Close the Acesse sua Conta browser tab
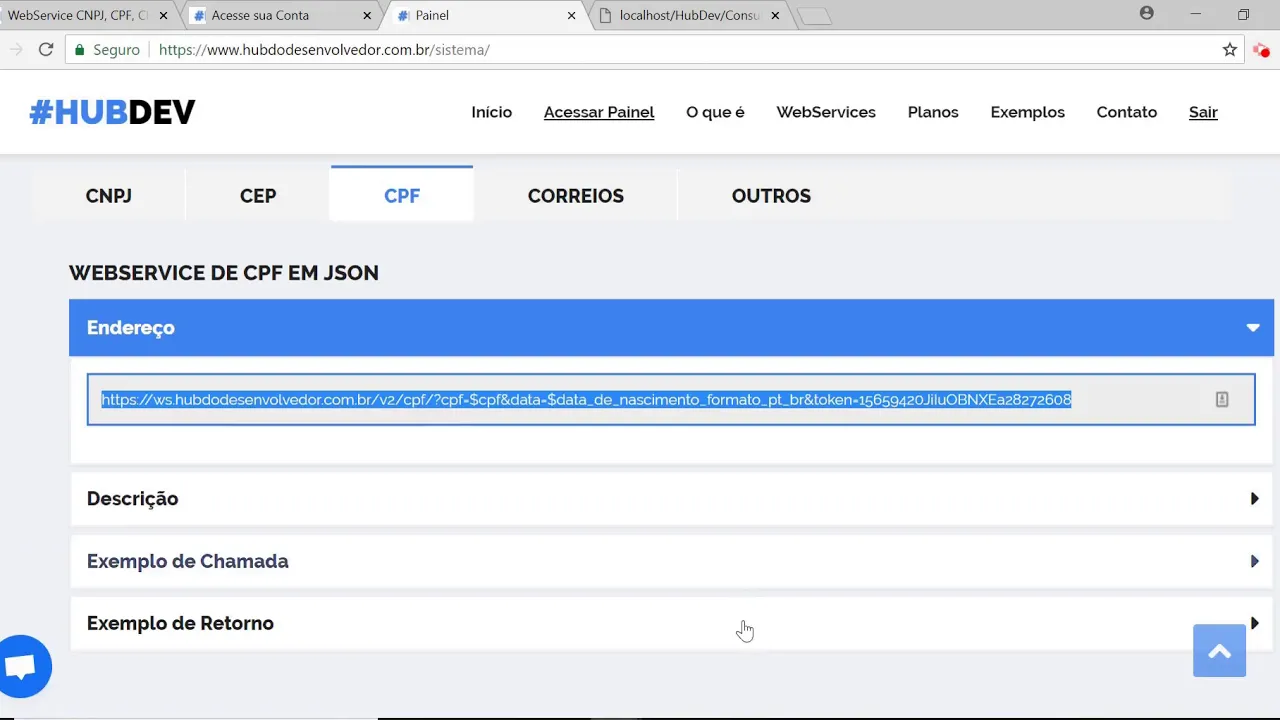 pyautogui.click(x=367, y=16)
